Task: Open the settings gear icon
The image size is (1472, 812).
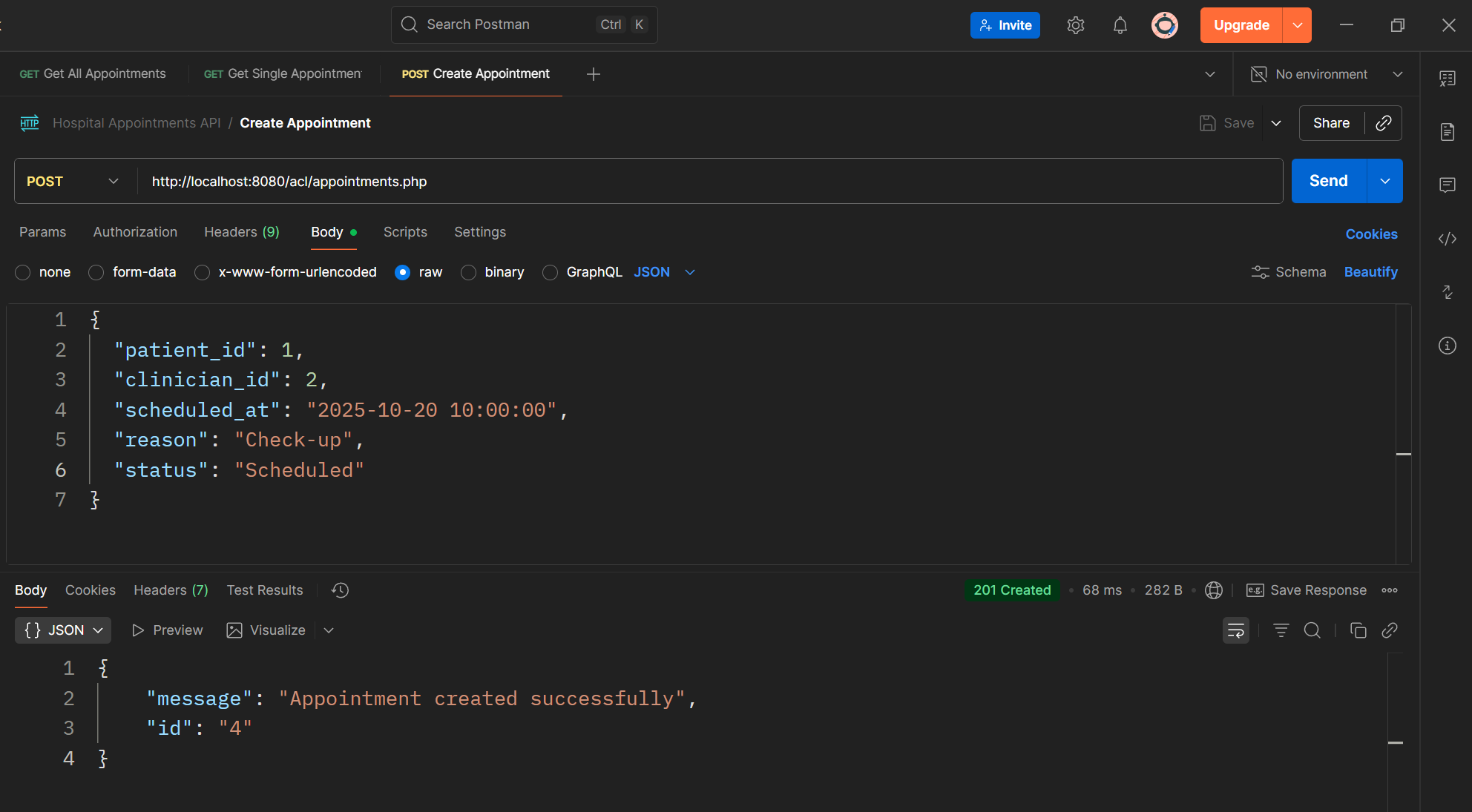Action: tap(1075, 25)
